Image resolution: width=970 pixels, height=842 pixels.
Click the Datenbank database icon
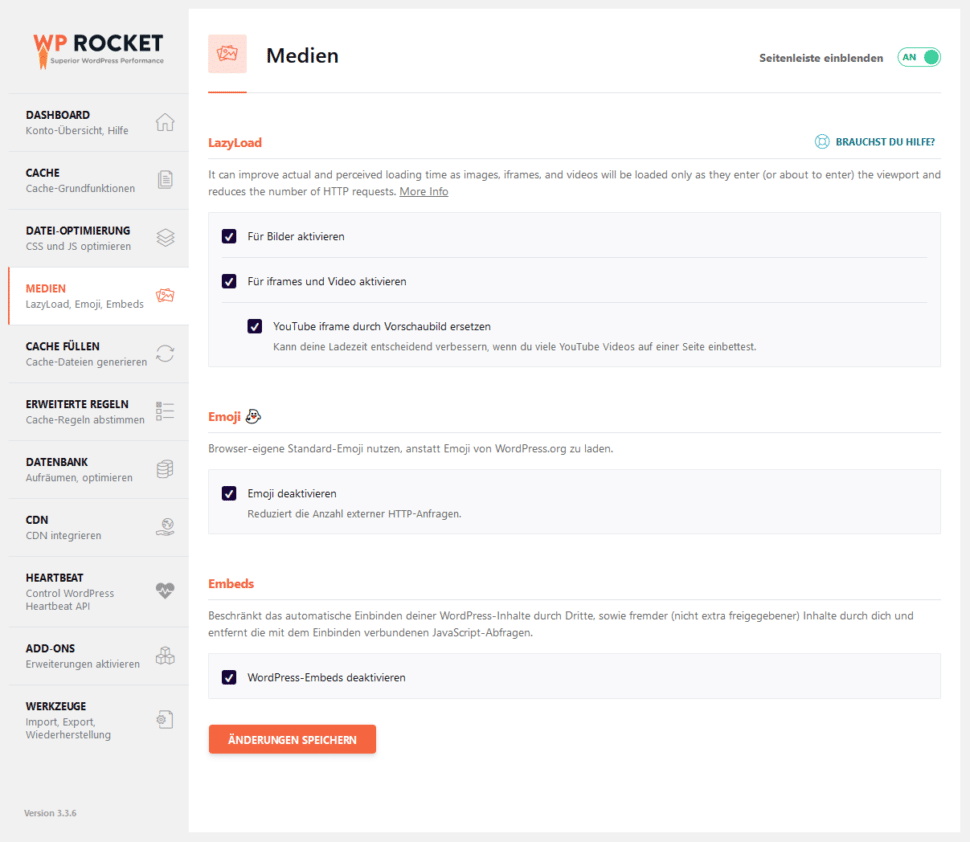[x=165, y=469]
